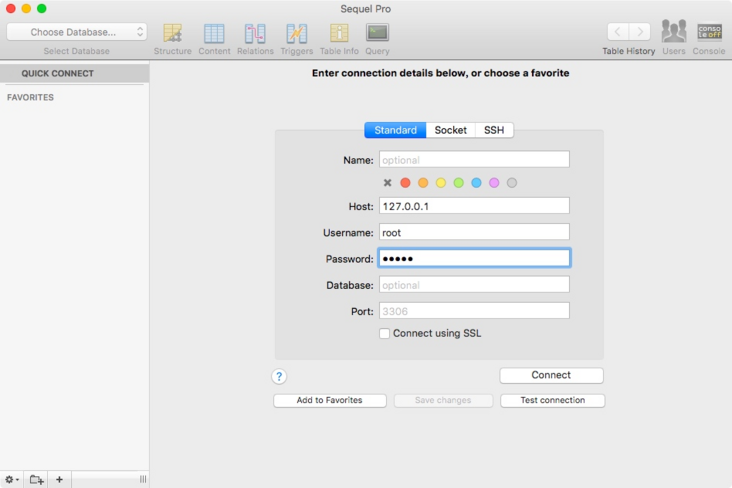Open the Structure view icon
The image size is (732, 488).
pos(172,34)
